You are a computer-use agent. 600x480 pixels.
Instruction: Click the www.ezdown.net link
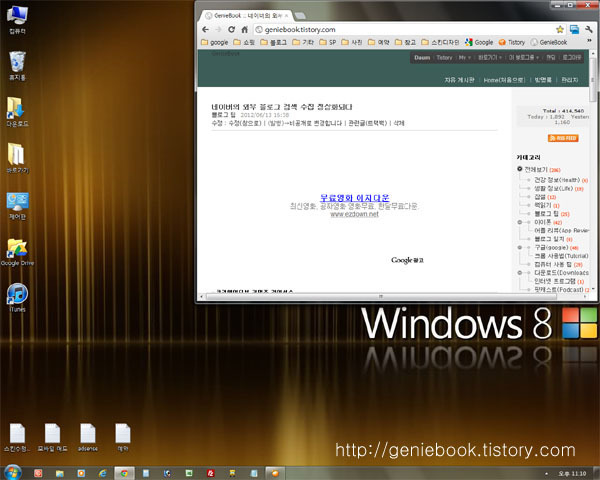354,214
